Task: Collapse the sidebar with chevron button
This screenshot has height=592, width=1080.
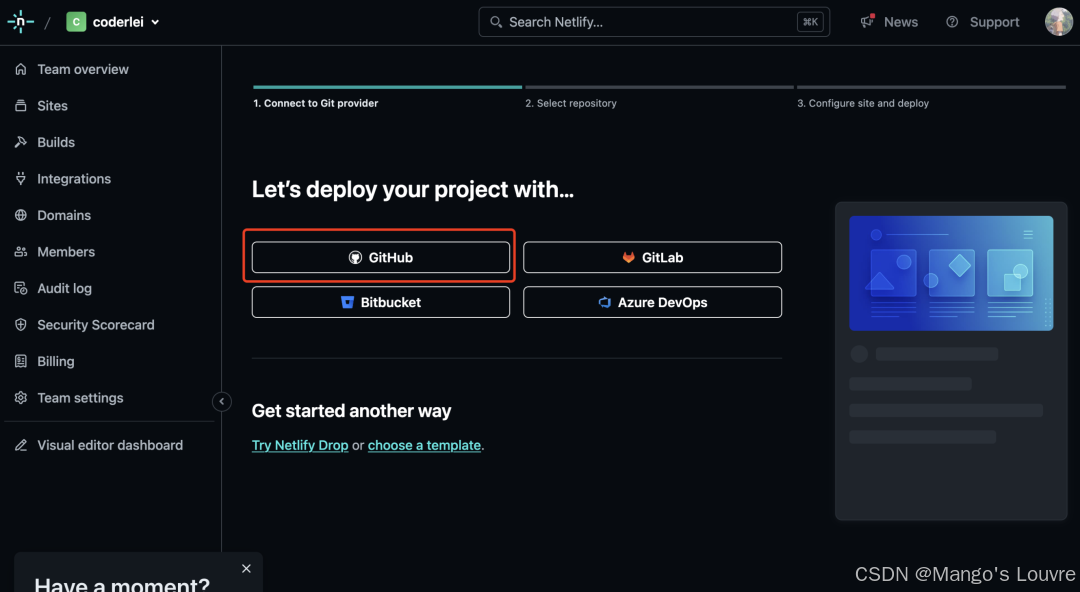Action: point(222,402)
